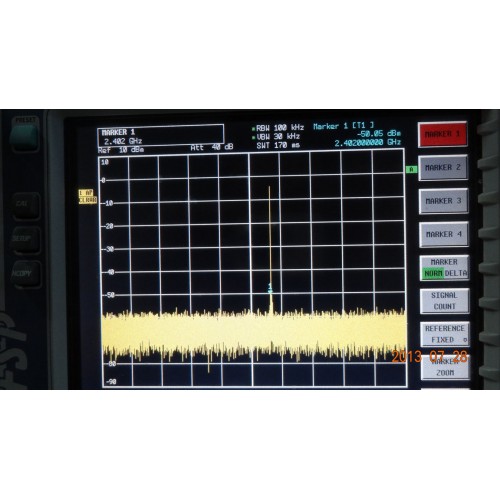This screenshot has height=500, width=500.
Task: Activate the MARKER 2 softkey
Action: [x=443, y=168]
